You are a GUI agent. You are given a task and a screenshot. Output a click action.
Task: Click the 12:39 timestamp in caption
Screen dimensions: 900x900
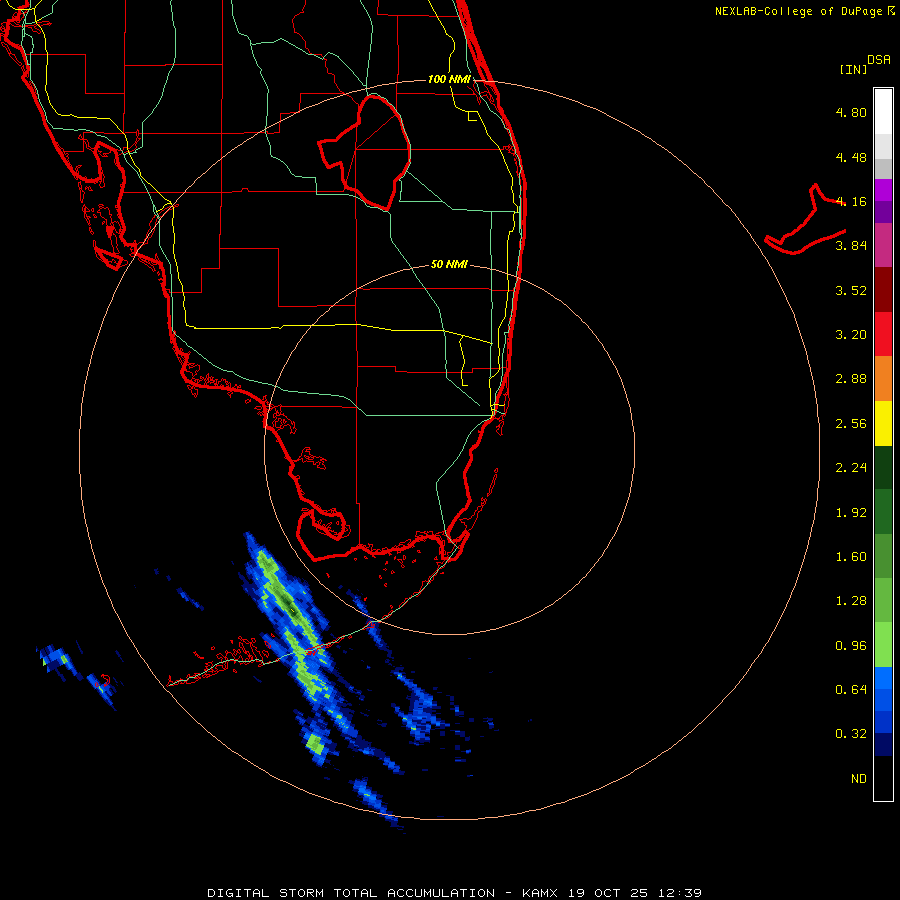coord(680,893)
